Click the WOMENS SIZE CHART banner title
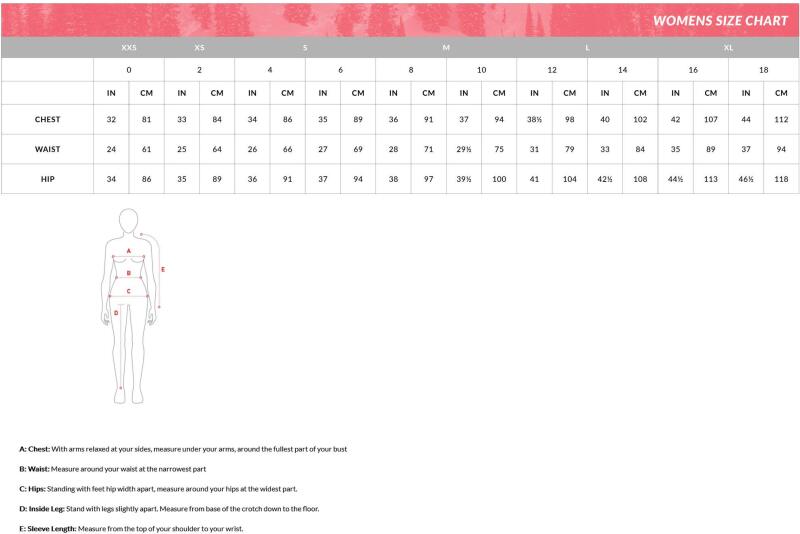The width and height of the screenshot is (800, 534). 719,20
